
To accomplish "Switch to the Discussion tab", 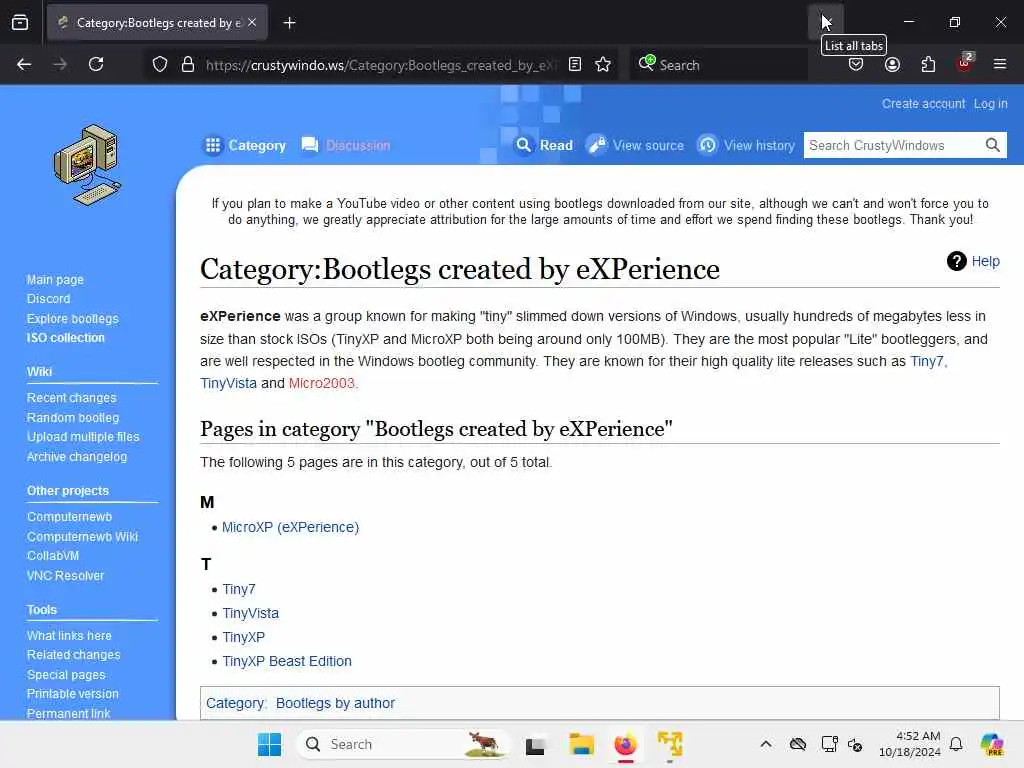I will [x=346, y=145].
